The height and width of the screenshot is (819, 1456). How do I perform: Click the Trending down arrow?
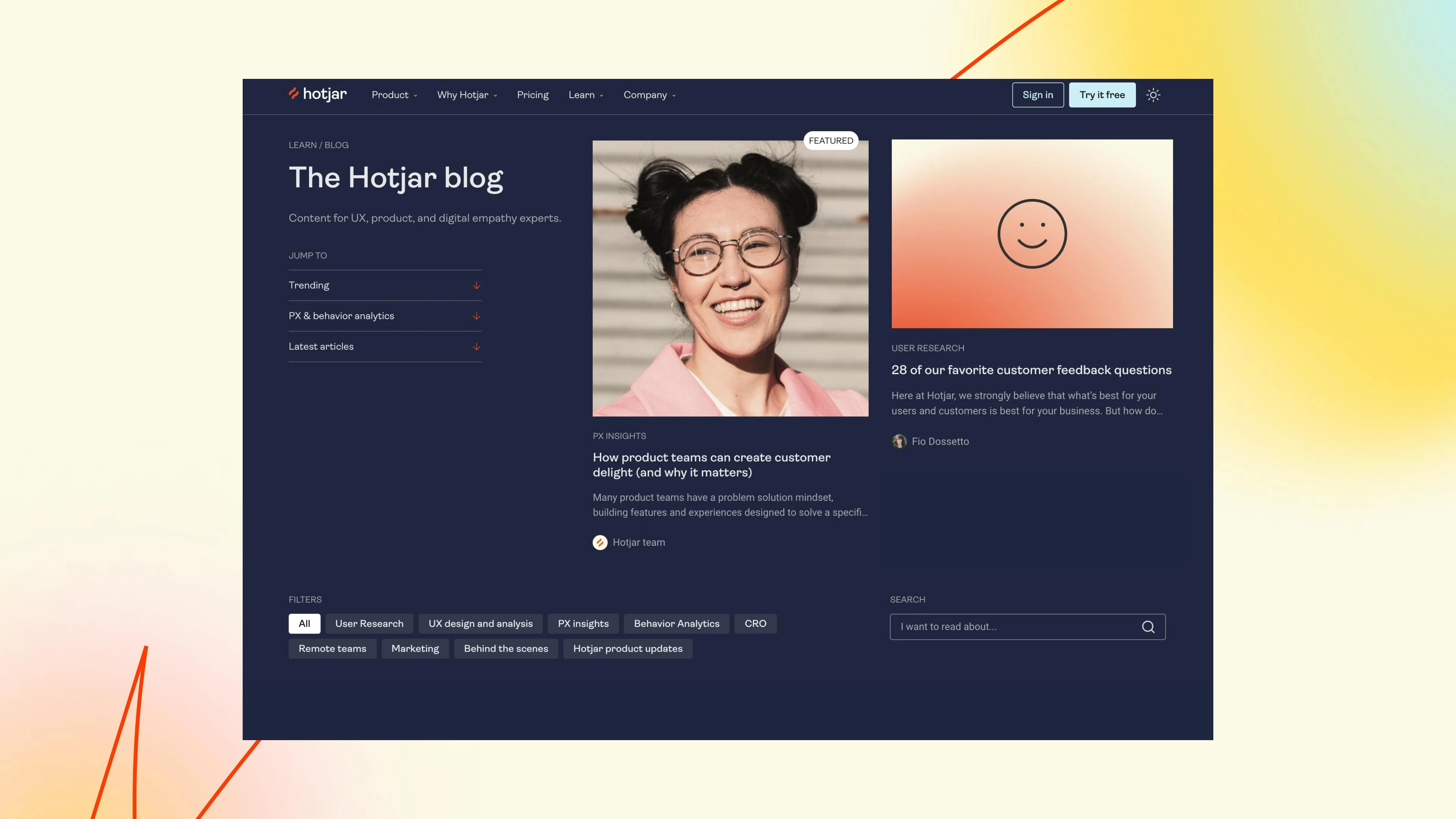tap(477, 286)
